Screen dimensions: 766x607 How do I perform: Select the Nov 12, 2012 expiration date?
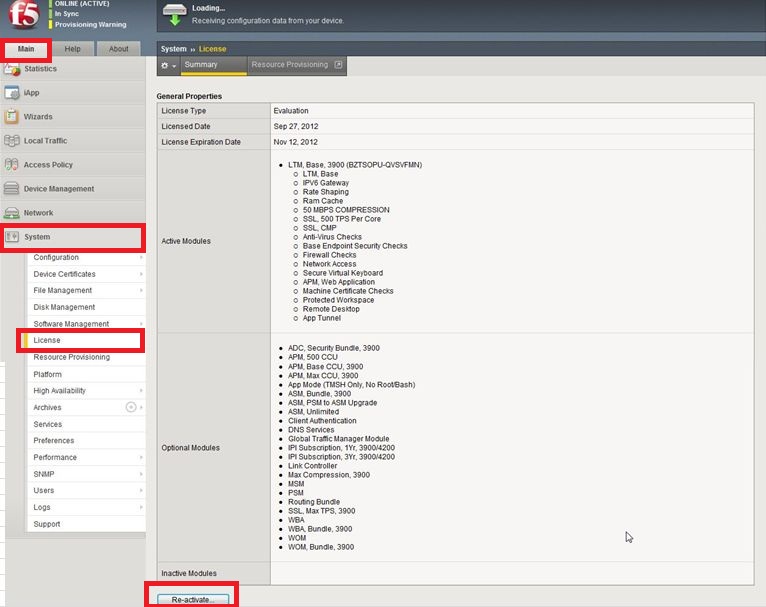(x=296, y=142)
